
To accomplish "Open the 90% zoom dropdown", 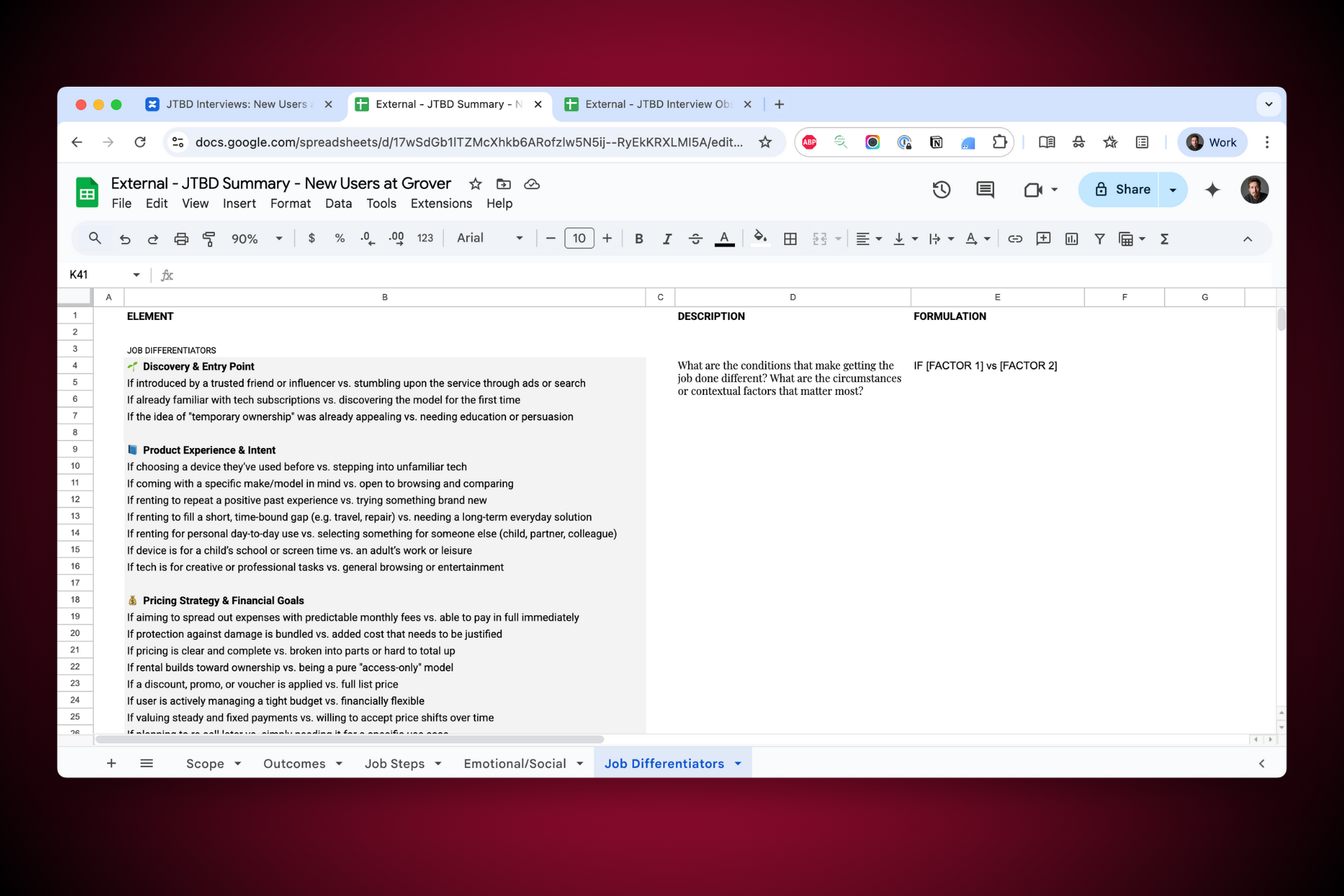I will click(x=256, y=239).
